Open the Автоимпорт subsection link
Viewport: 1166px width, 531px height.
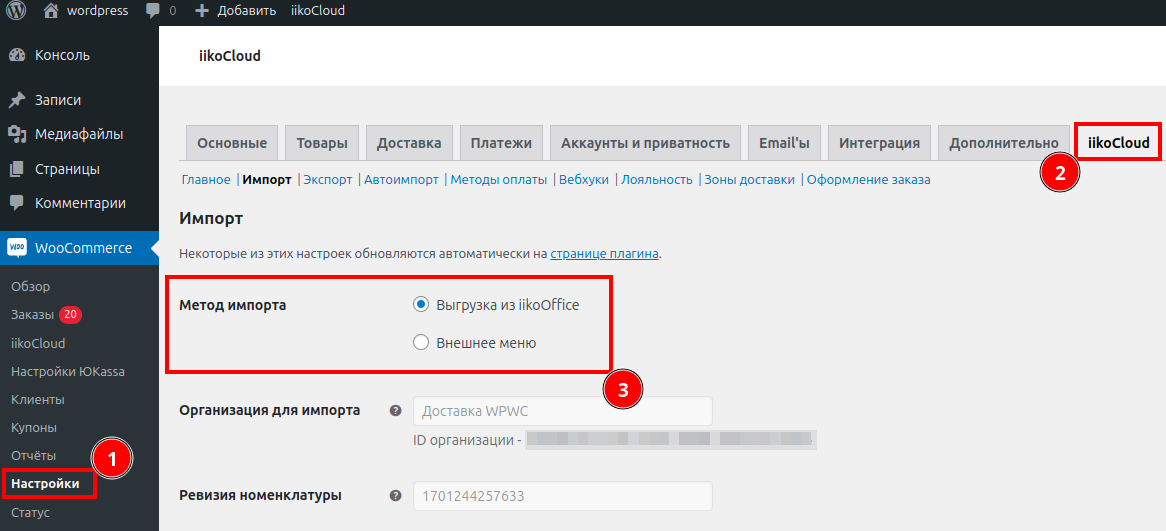click(x=401, y=180)
